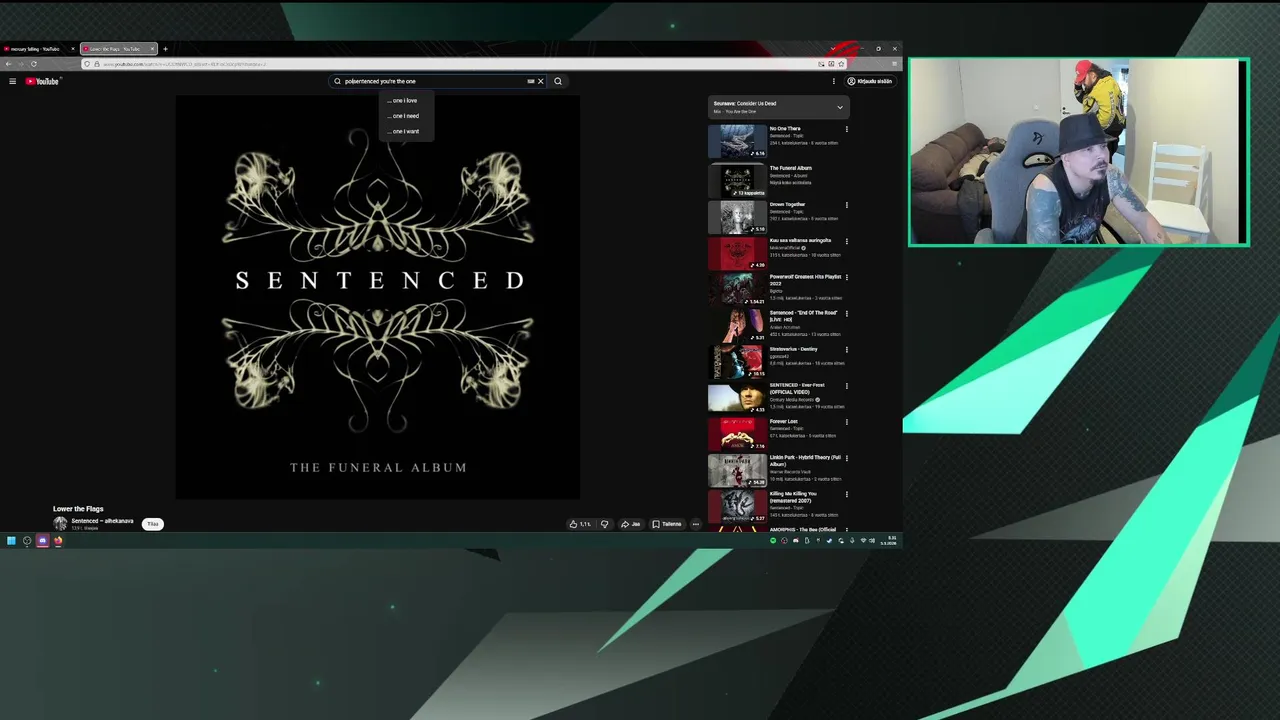Save video with Tallenna button
The width and height of the screenshot is (1280, 720).
point(667,524)
